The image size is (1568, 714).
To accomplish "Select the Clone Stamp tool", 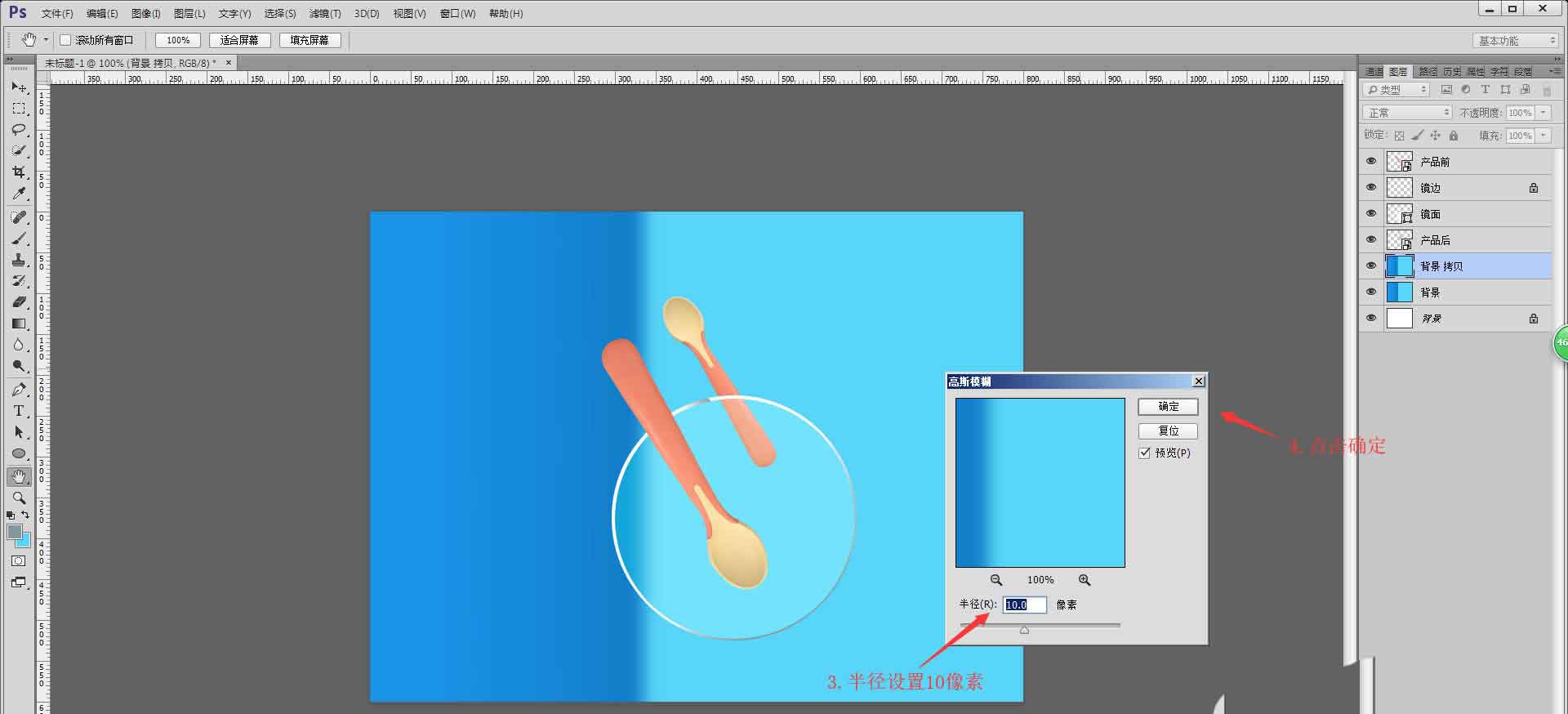I will [19, 260].
